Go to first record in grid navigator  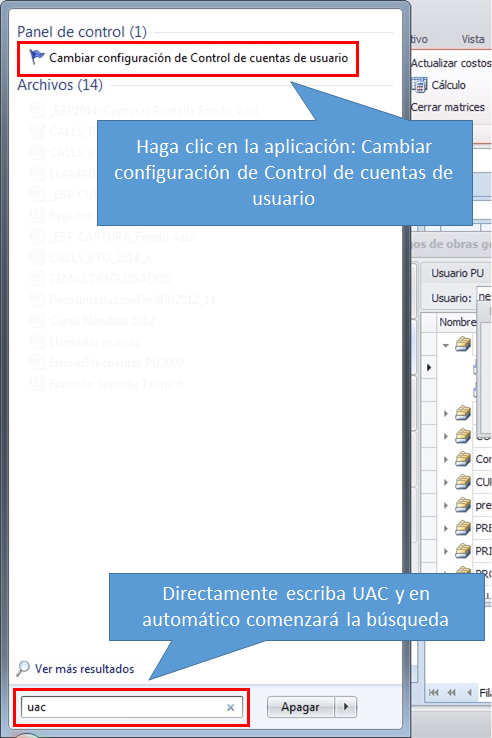tap(434, 692)
